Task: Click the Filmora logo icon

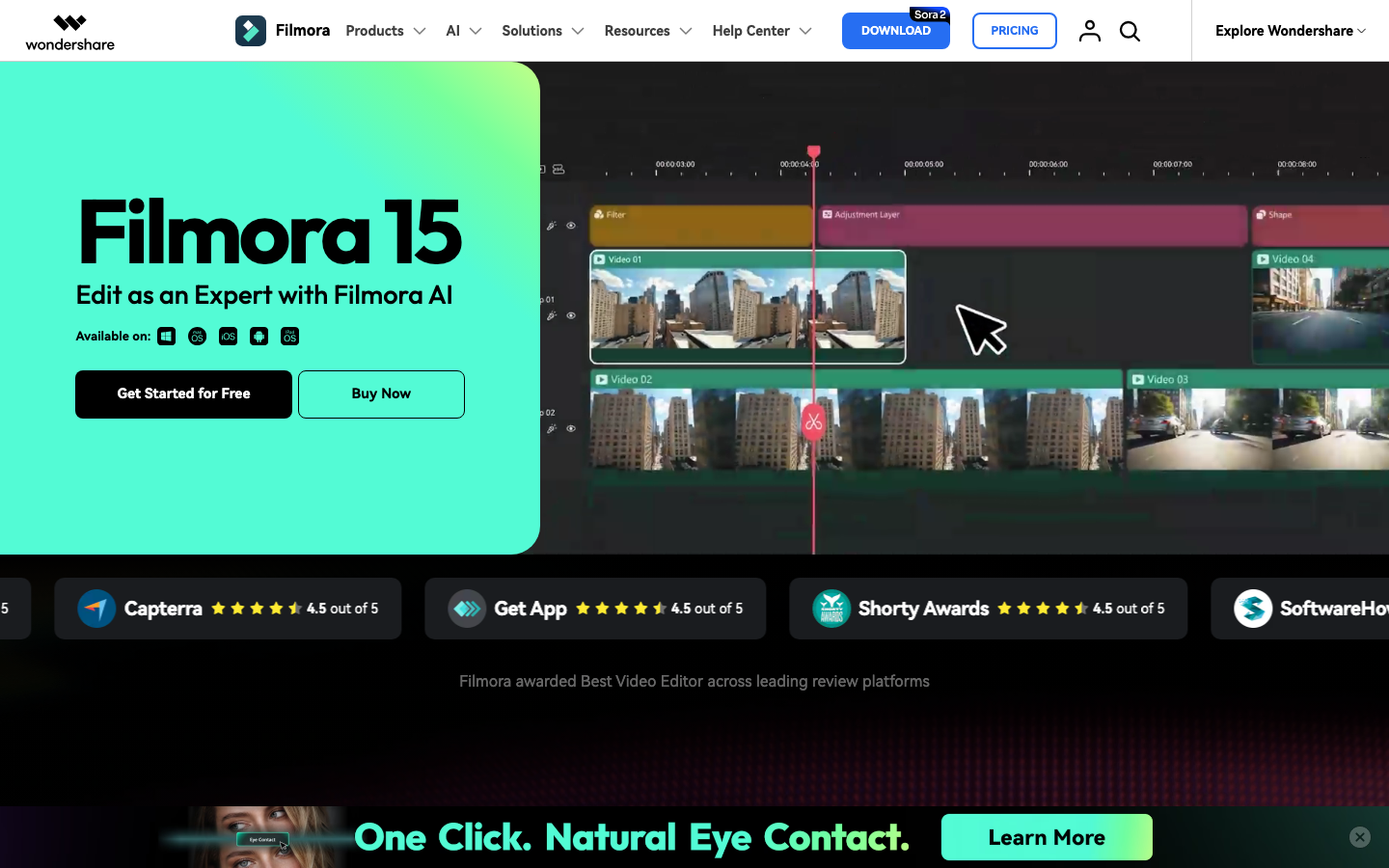Action: point(251,31)
